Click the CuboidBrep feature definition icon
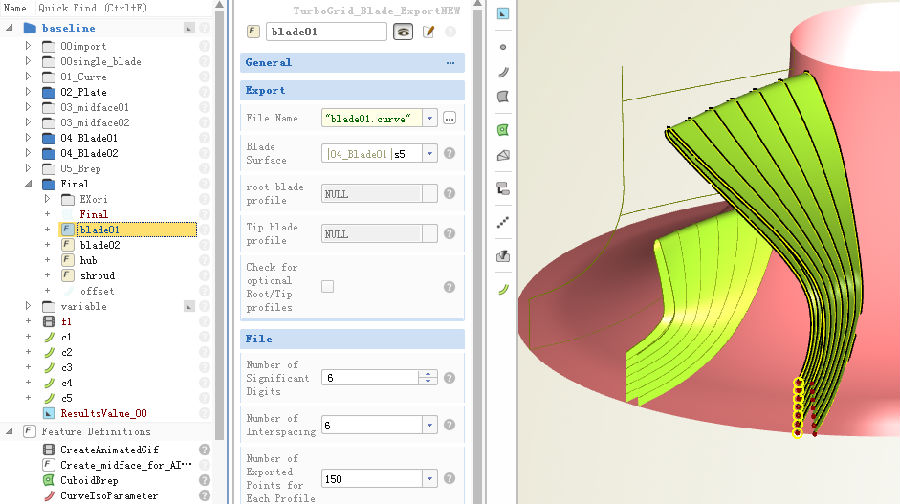The height and width of the screenshot is (504, 900). point(49,480)
